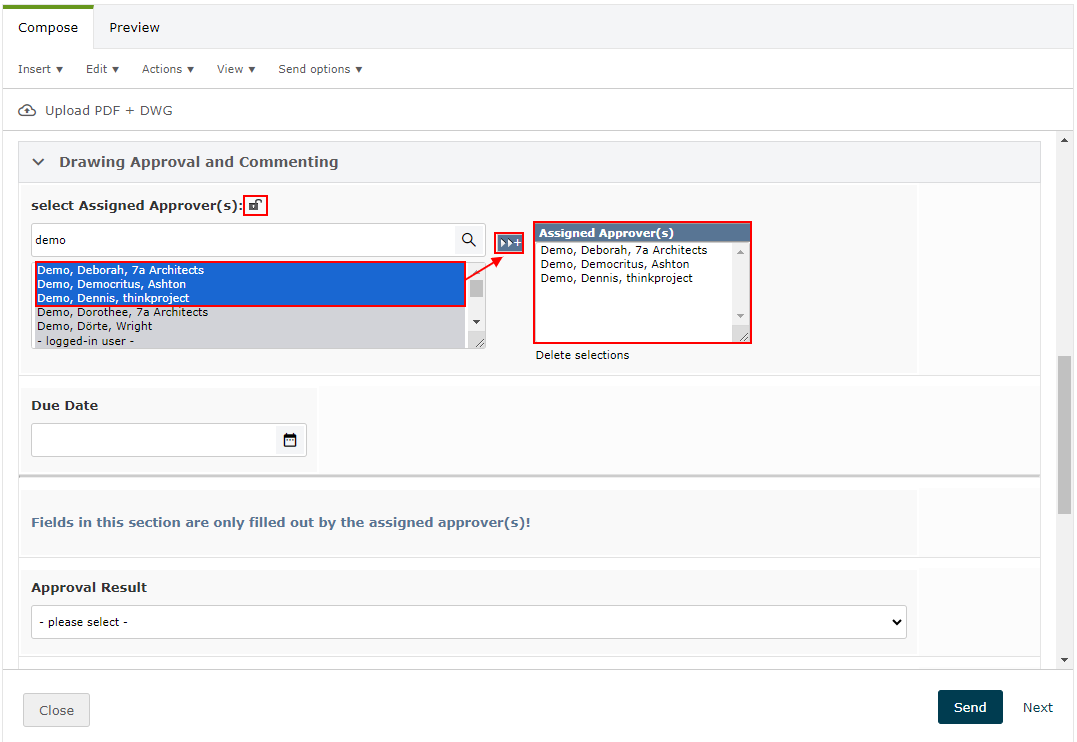
Task: Open the Insert menu
Action: 40,69
